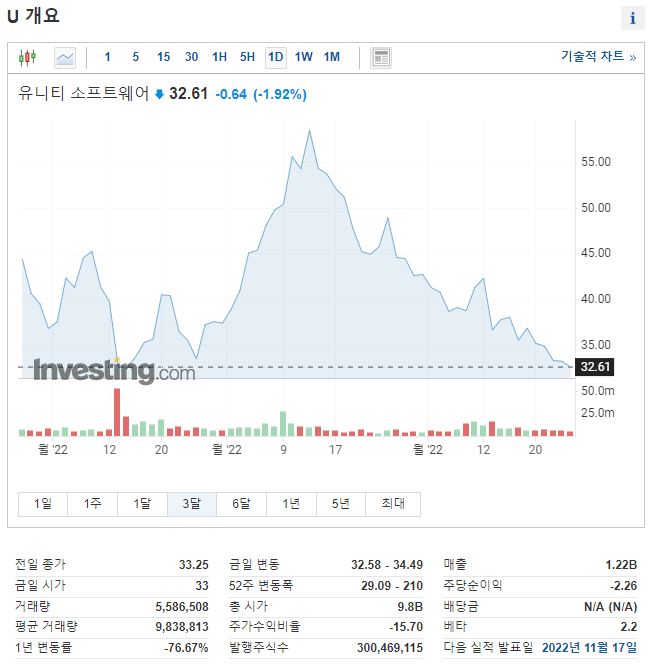Click the 총 시가 value 9.8B
This screenshot has width=648, height=666.
[x=410, y=607]
